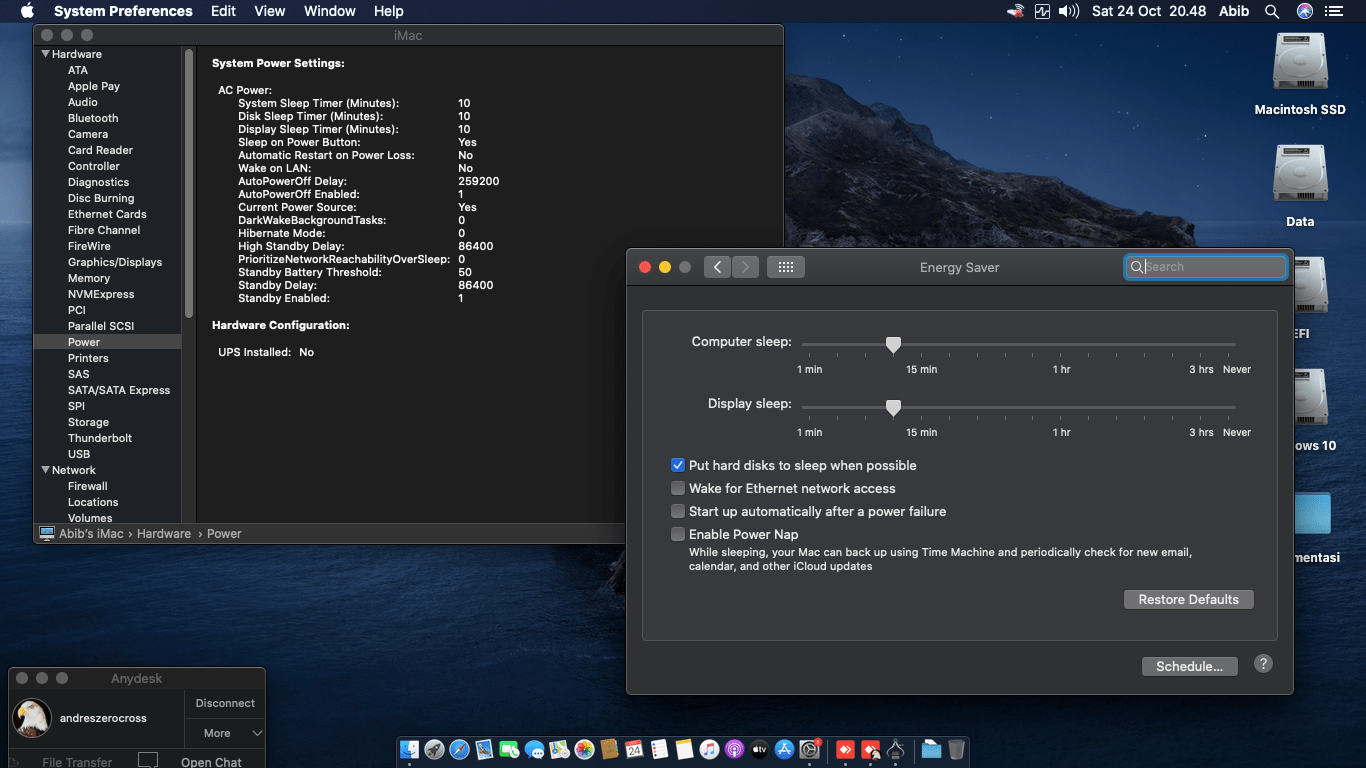Click the back arrow in Energy Saver window

717,266
